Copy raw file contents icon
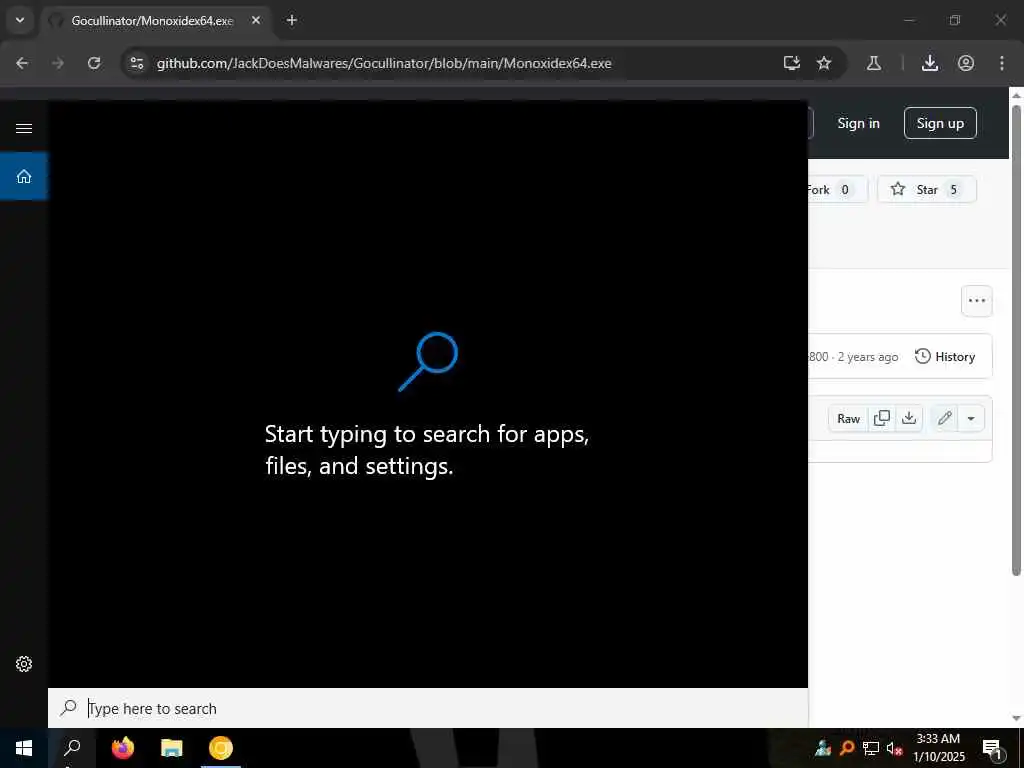Image resolution: width=1024 pixels, height=768 pixels. [882, 419]
